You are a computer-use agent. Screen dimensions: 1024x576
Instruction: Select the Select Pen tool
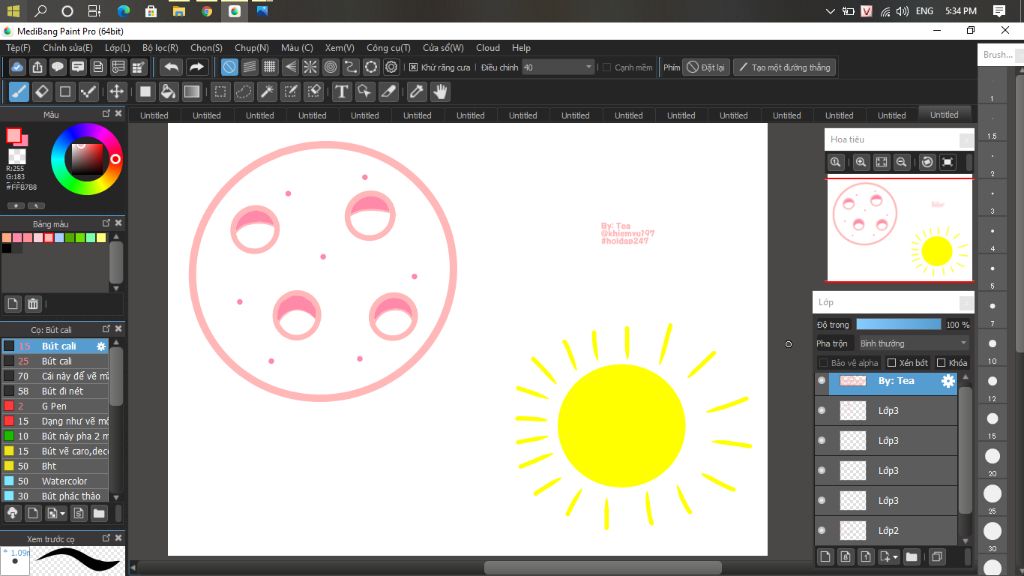(291, 92)
